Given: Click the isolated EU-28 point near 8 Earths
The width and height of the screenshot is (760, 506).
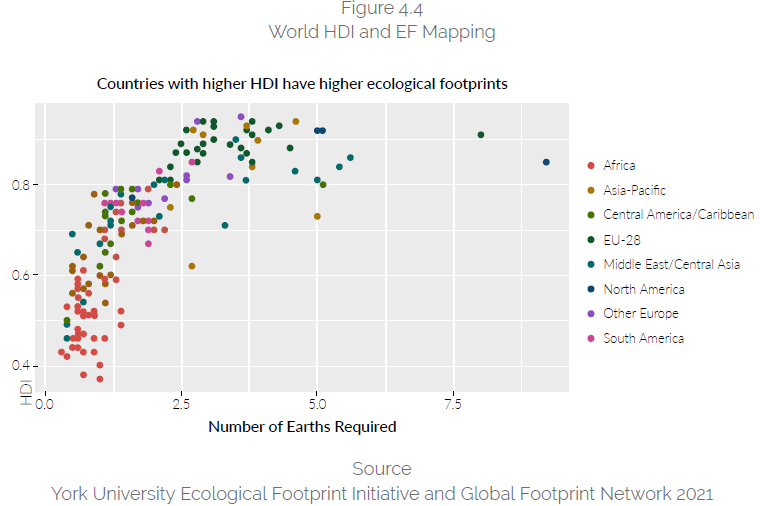Looking at the screenshot, I should [x=481, y=135].
